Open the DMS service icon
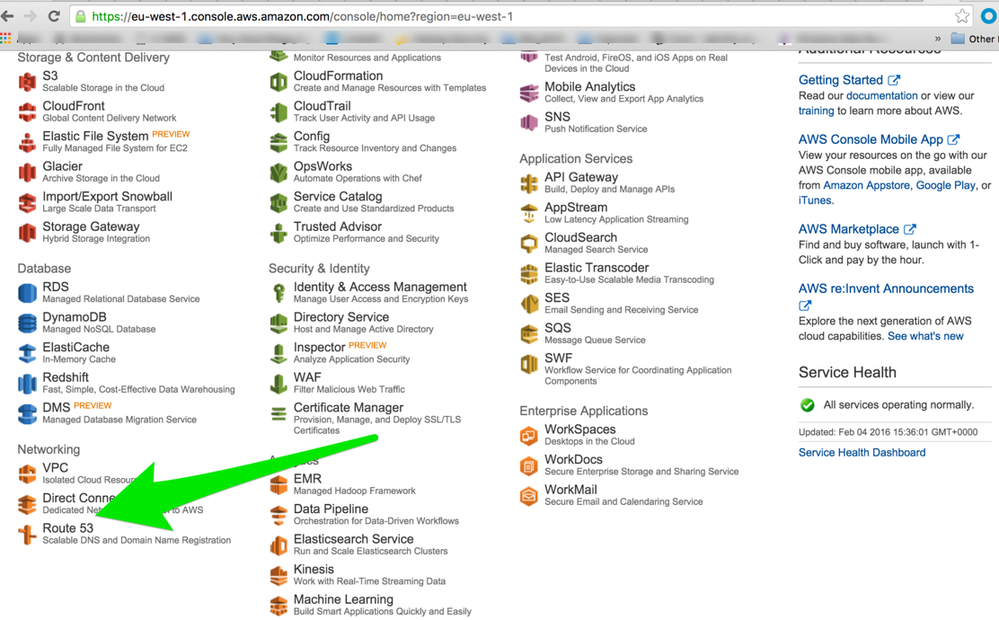The width and height of the screenshot is (999, 620). point(27,414)
